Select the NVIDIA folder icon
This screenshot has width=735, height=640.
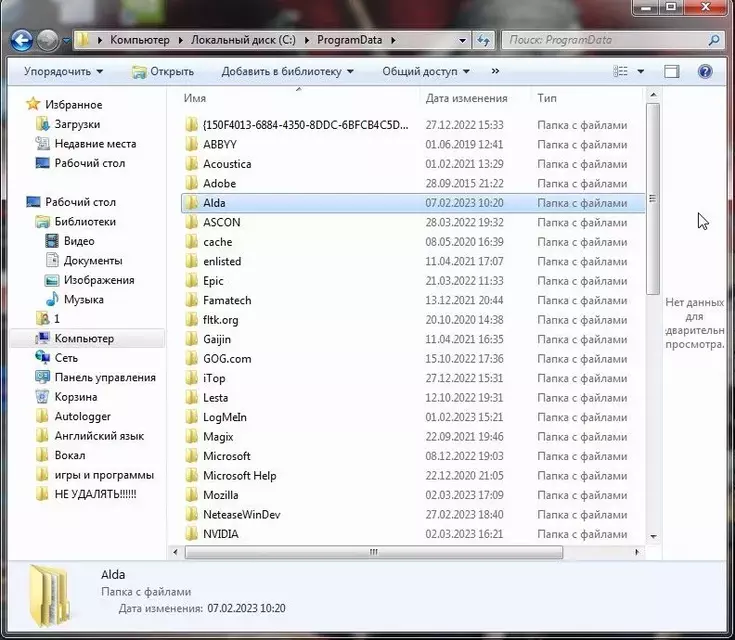point(191,534)
